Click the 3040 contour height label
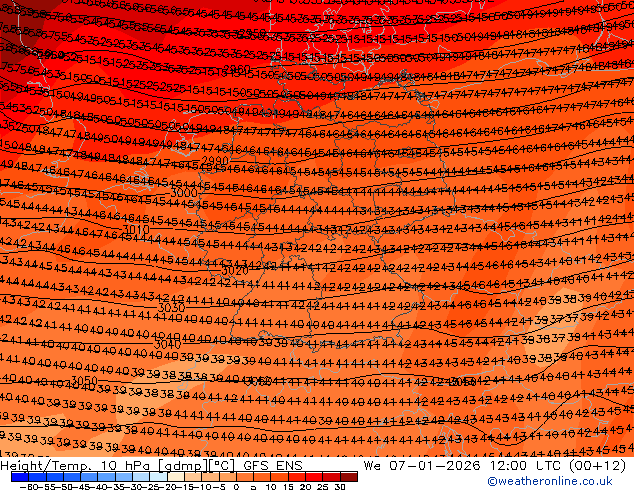634x490 pixels. pyautogui.click(x=167, y=344)
